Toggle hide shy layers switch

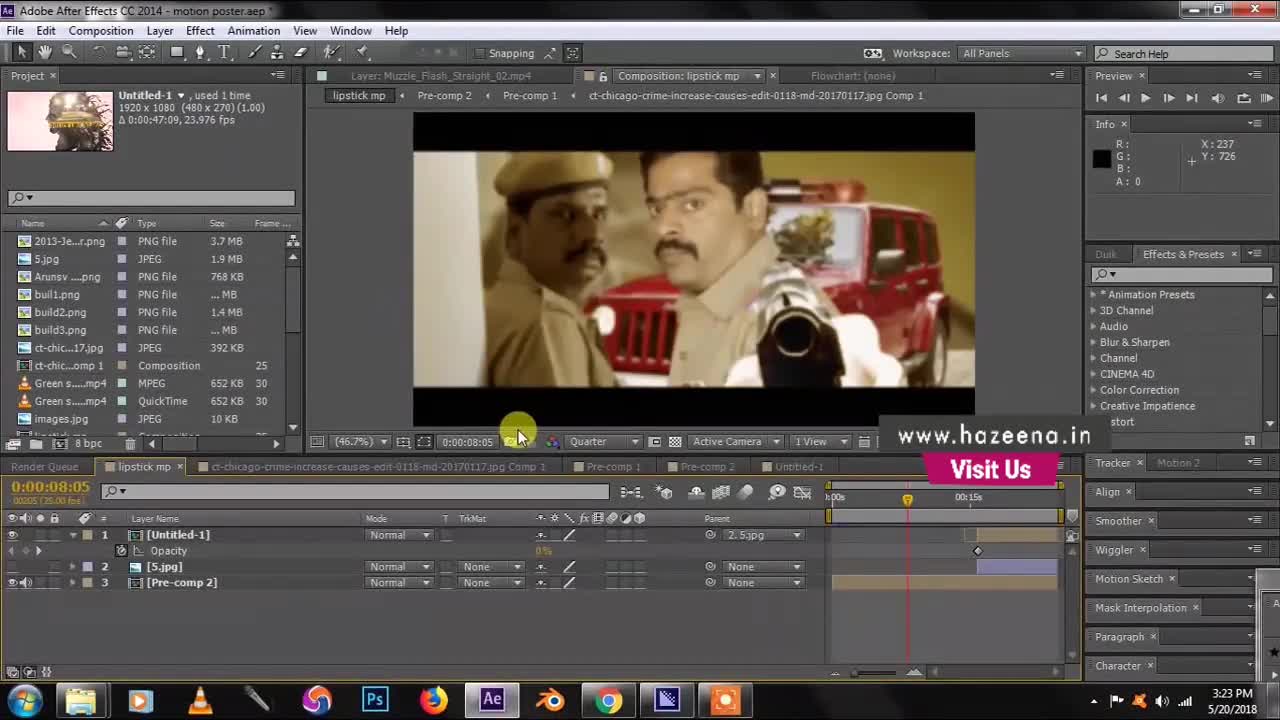tap(695, 492)
